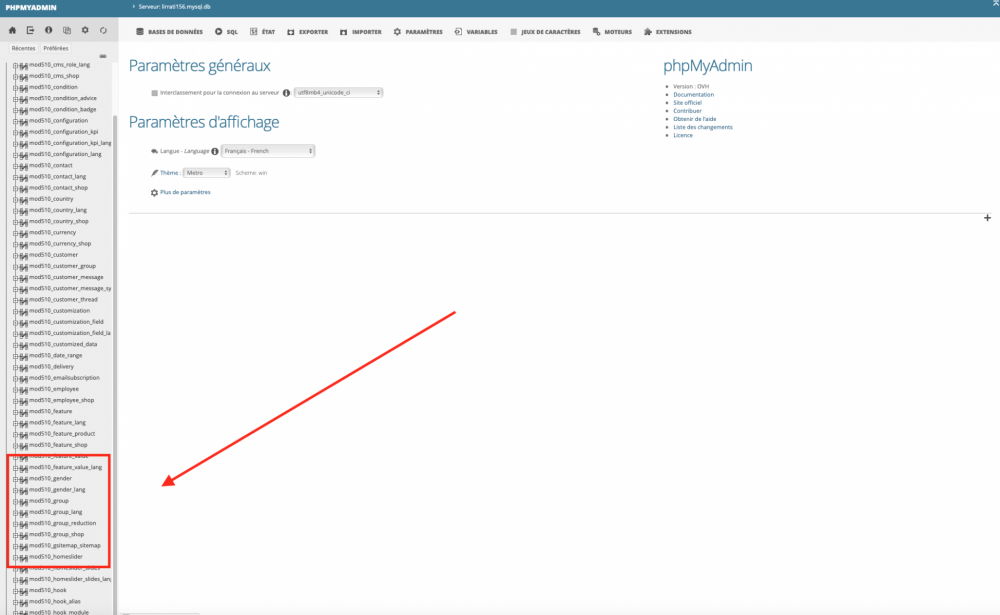Switch to the État tab
Screen dimensions: 1000x615
pyautogui.click(x=263, y=32)
